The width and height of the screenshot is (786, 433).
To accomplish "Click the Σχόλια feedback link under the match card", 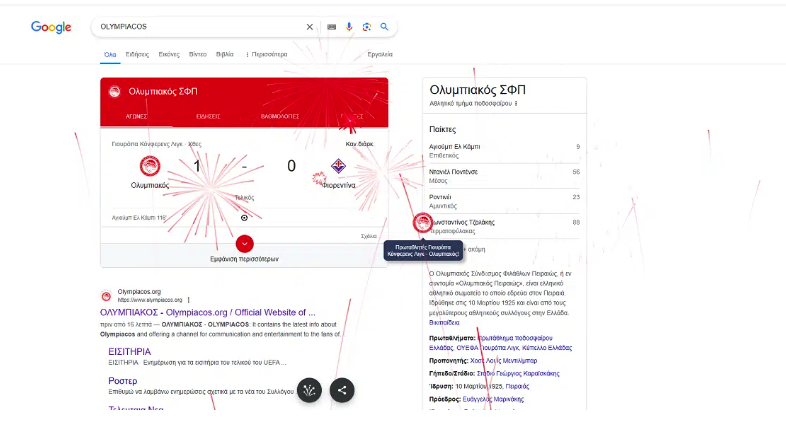I will tap(368, 236).
